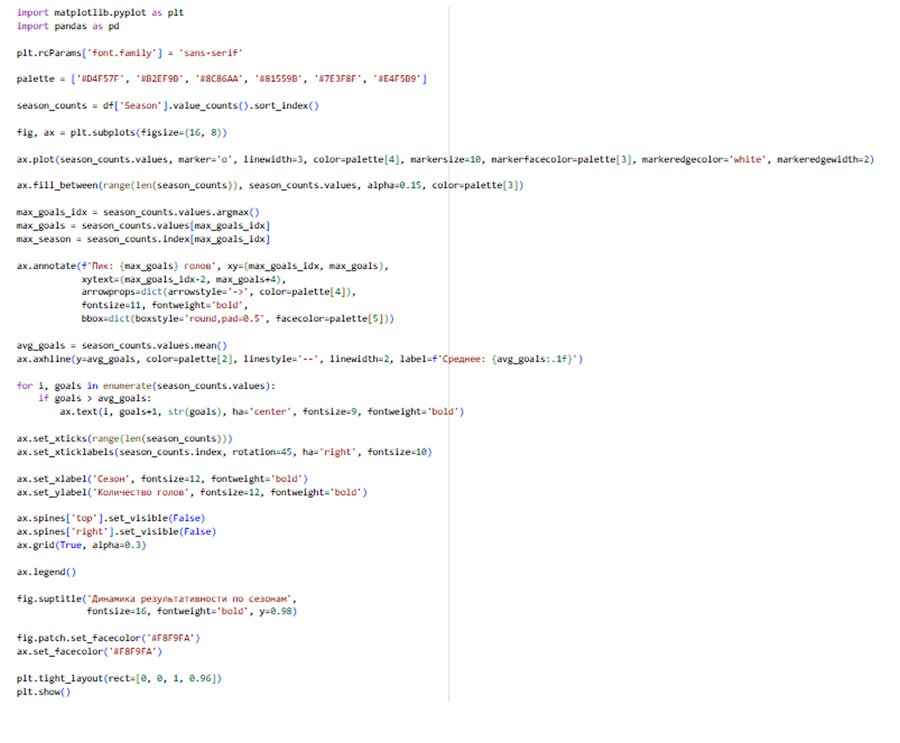Viewport: 900px width, 743px height.
Task: Click the ax.plot season_counts.values line
Action: tap(445, 159)
